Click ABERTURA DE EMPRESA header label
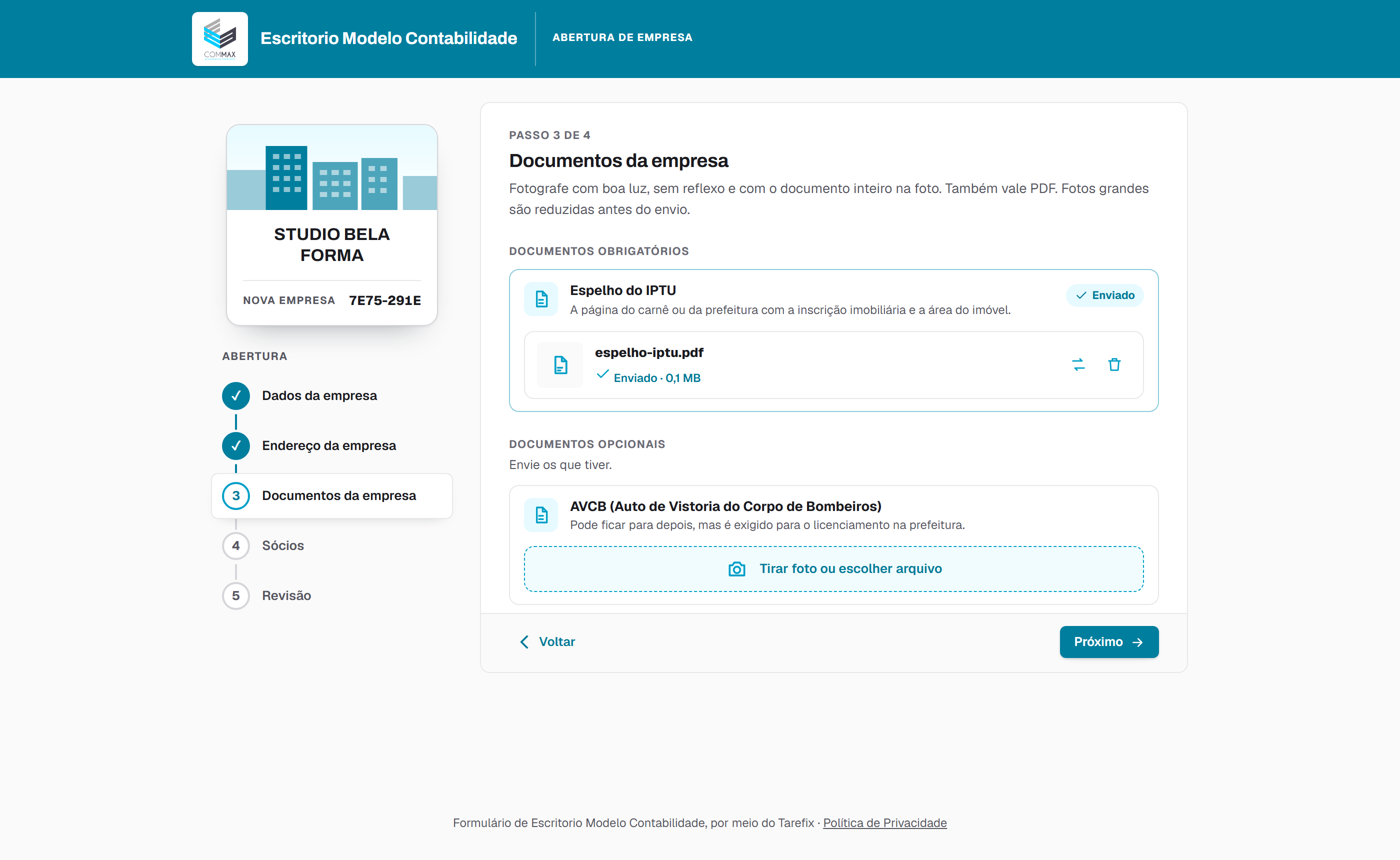The width and height of the screenshot is (1400, 860). 622,37
